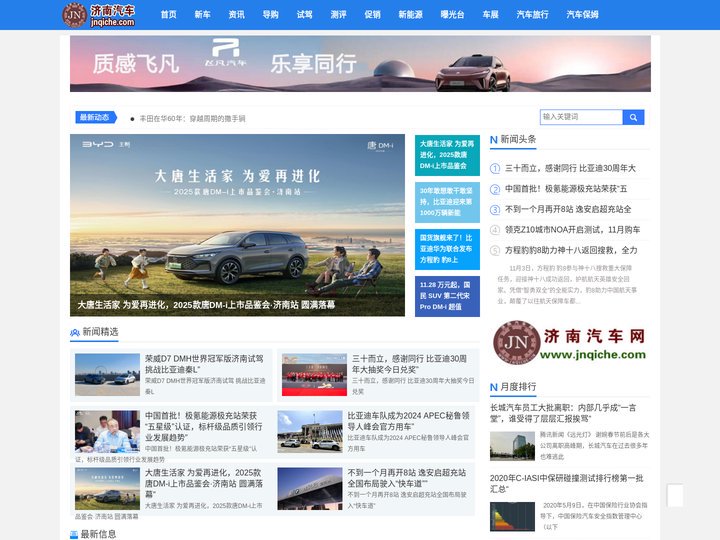Click the 月度排行 N heading icon
Screen dimensions: 720x540
pyautogui.click(x=494, y=387)
